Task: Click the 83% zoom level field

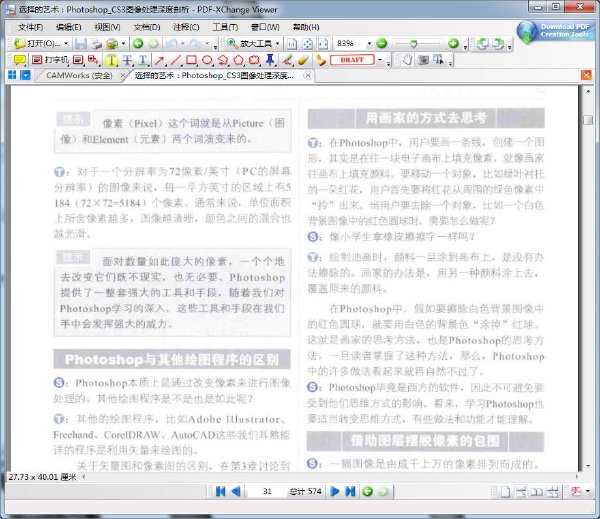Action: [350, 43]
